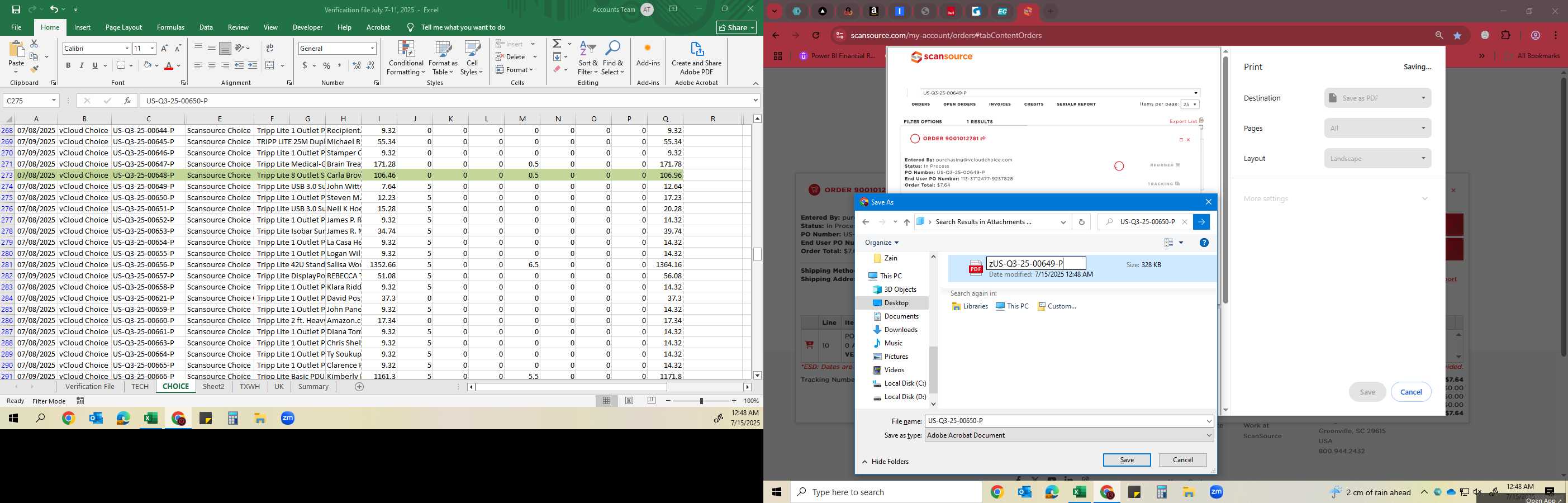Image resolution: width=1568 pixels, height=503 pixels.
Task: Click refresh icon in Save As address bar
Action: (x=1082, y=222)
